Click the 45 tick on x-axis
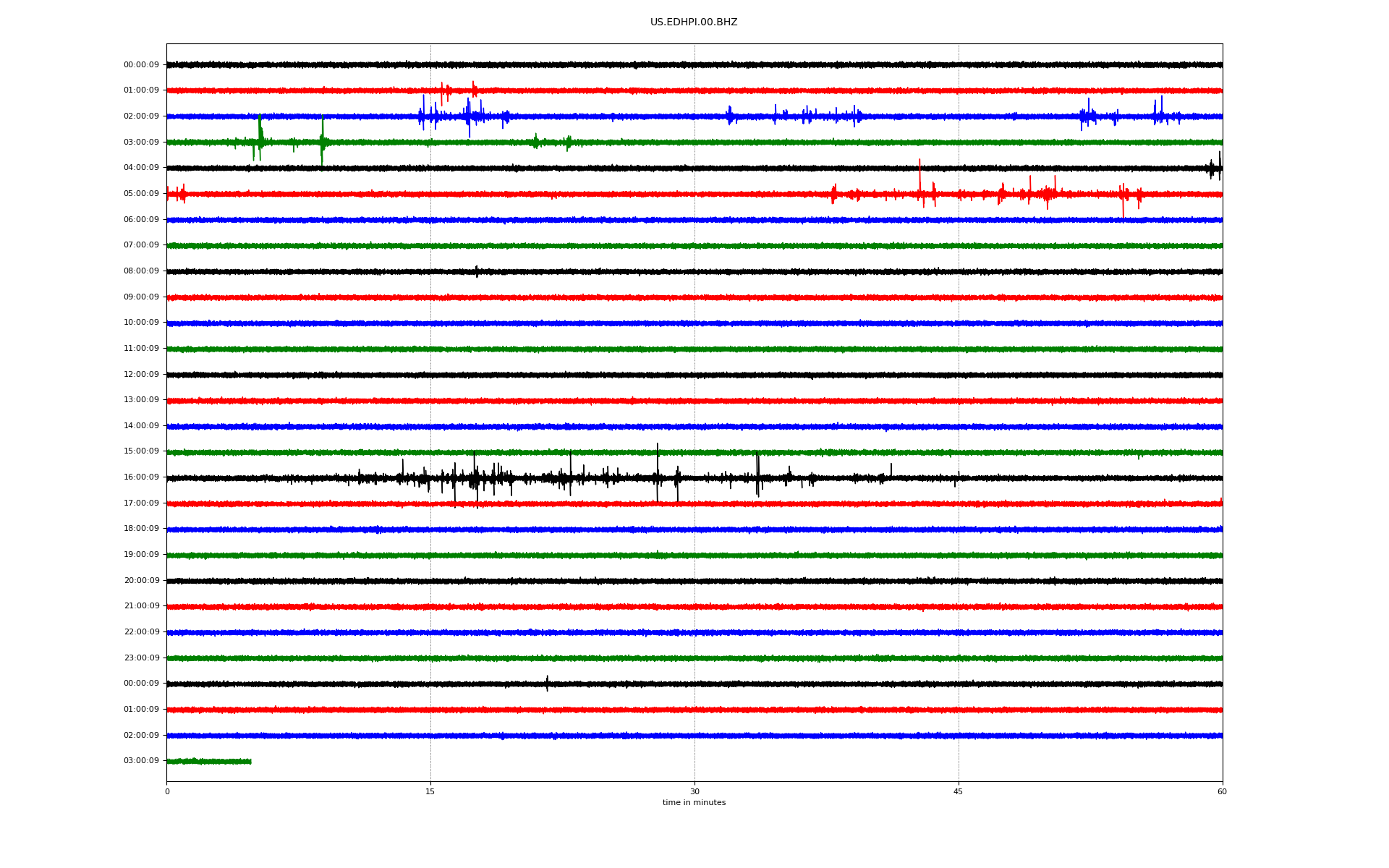Image resolution: width=1389 pixels, height=868 pixels. tap(959, 791)
